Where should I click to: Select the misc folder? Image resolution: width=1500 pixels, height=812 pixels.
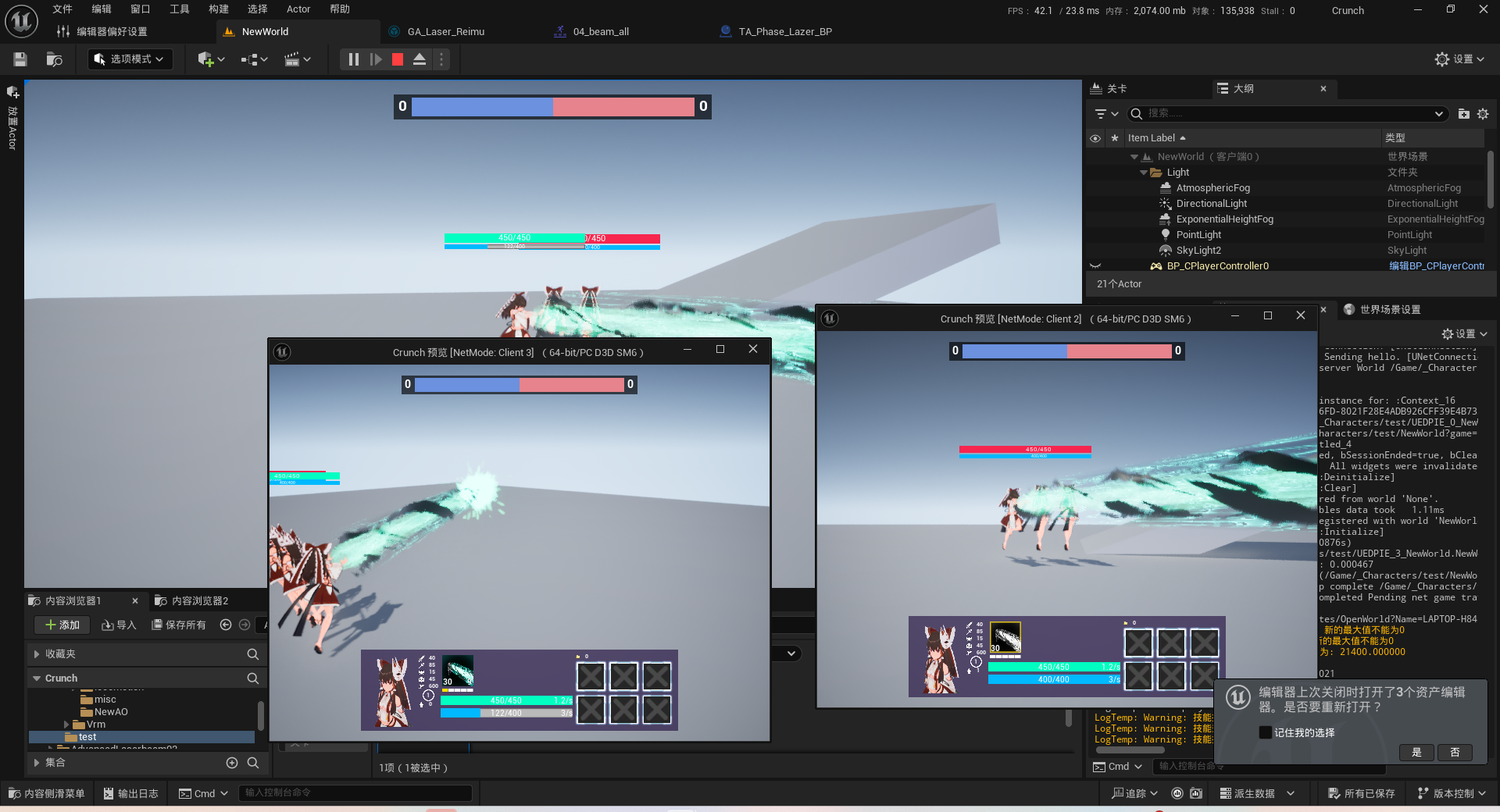click(x=105, y=700)
